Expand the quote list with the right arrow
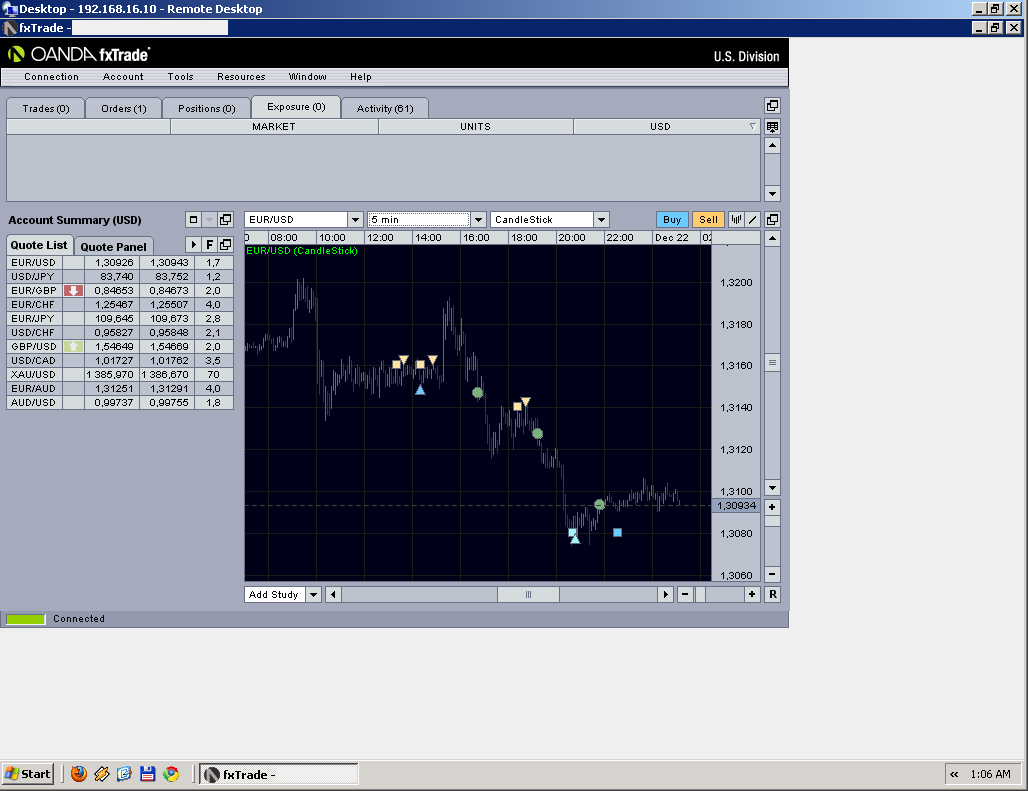This screenshot has height=791, width=1028. pos(193,244)
